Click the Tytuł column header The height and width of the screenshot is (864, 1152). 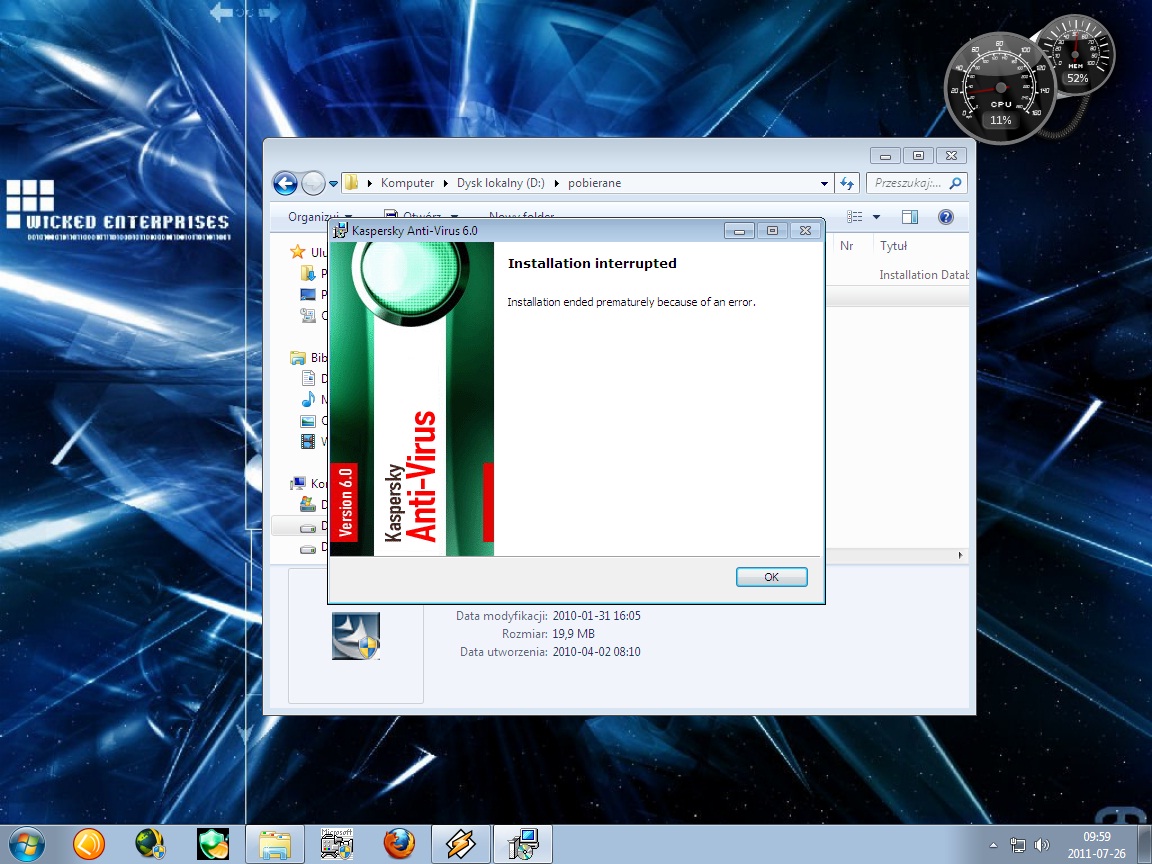[893, 246]
